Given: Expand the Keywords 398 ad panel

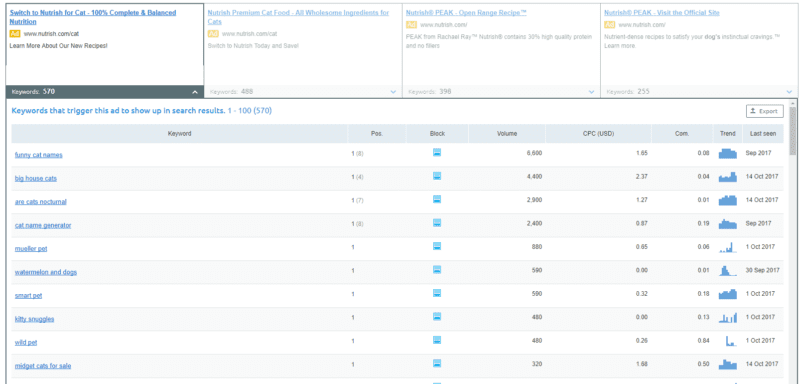Looking at the screenshot, I should pos(591,92).
